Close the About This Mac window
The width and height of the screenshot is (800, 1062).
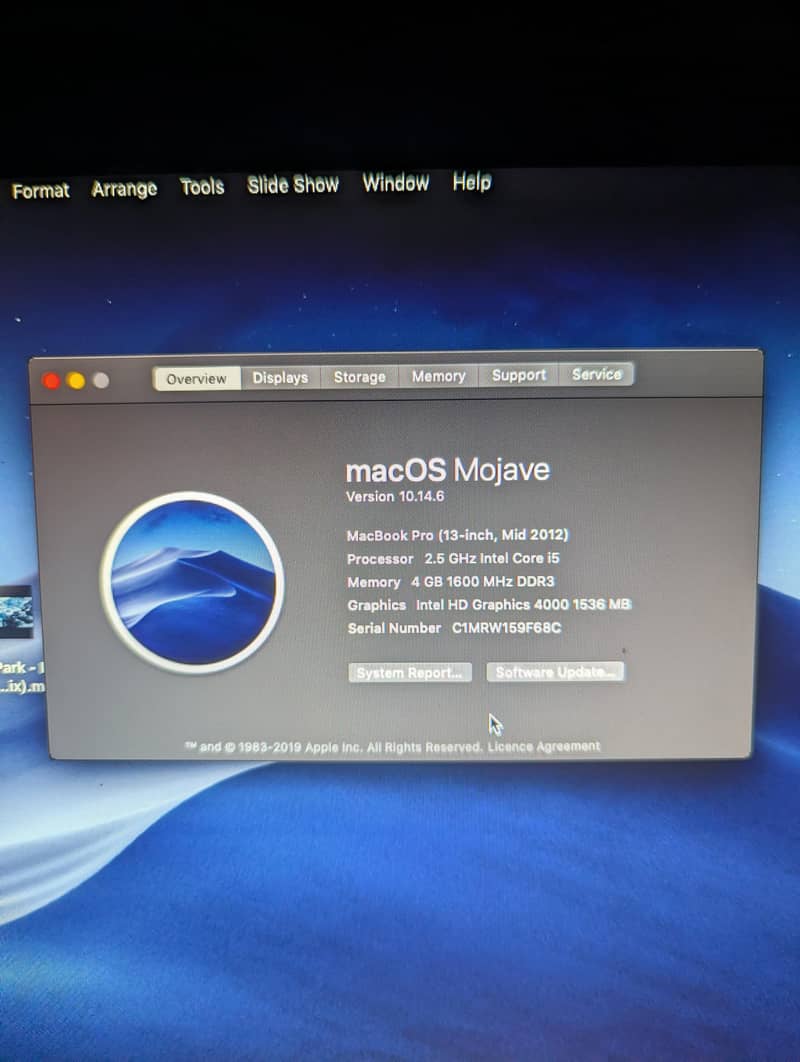[51, 381]
